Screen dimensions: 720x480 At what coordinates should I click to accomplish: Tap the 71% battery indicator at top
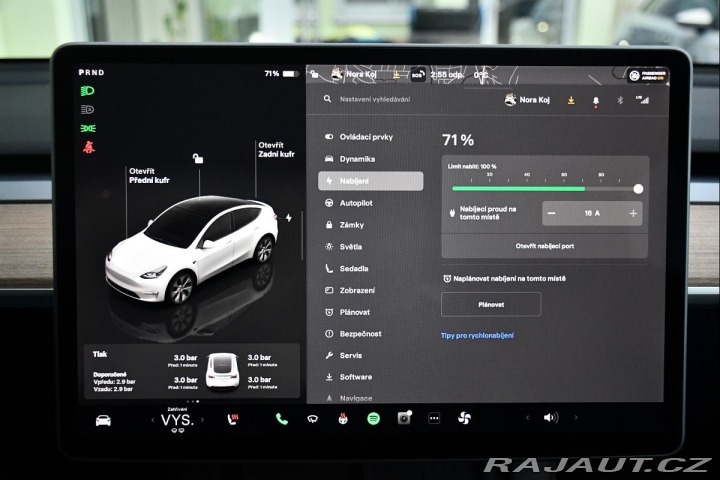(281, 73)
